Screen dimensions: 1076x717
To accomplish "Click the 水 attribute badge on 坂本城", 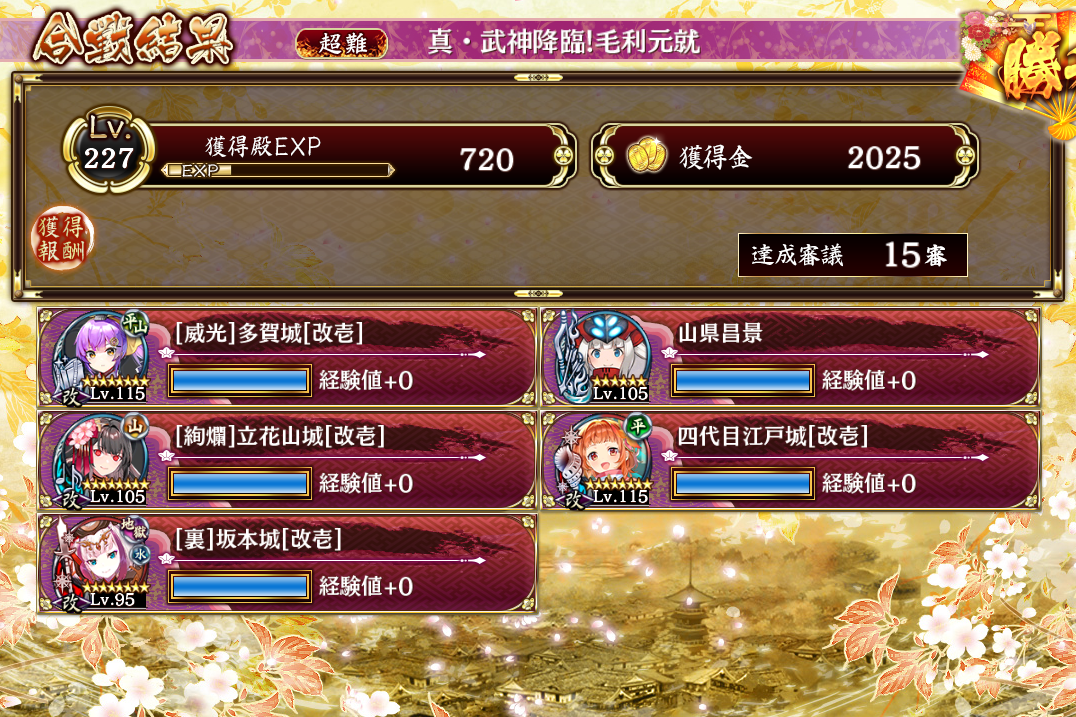I will pyautogui.click(x=140, y=553).
